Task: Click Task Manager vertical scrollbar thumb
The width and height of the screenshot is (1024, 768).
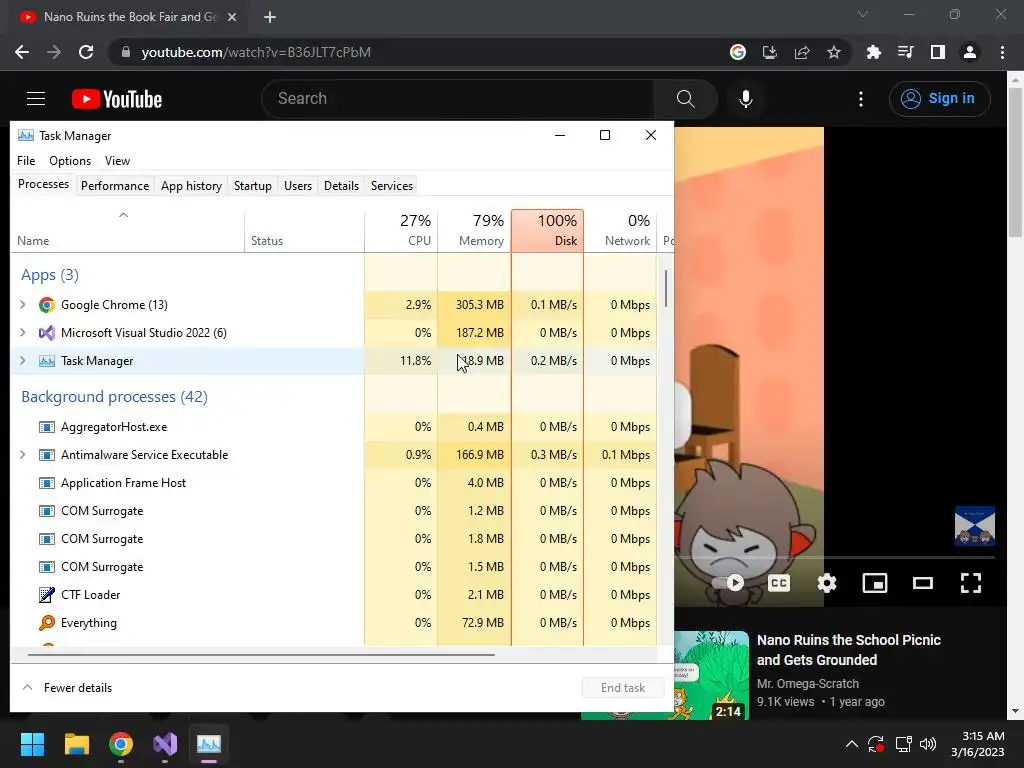Action: click(665, 288)
